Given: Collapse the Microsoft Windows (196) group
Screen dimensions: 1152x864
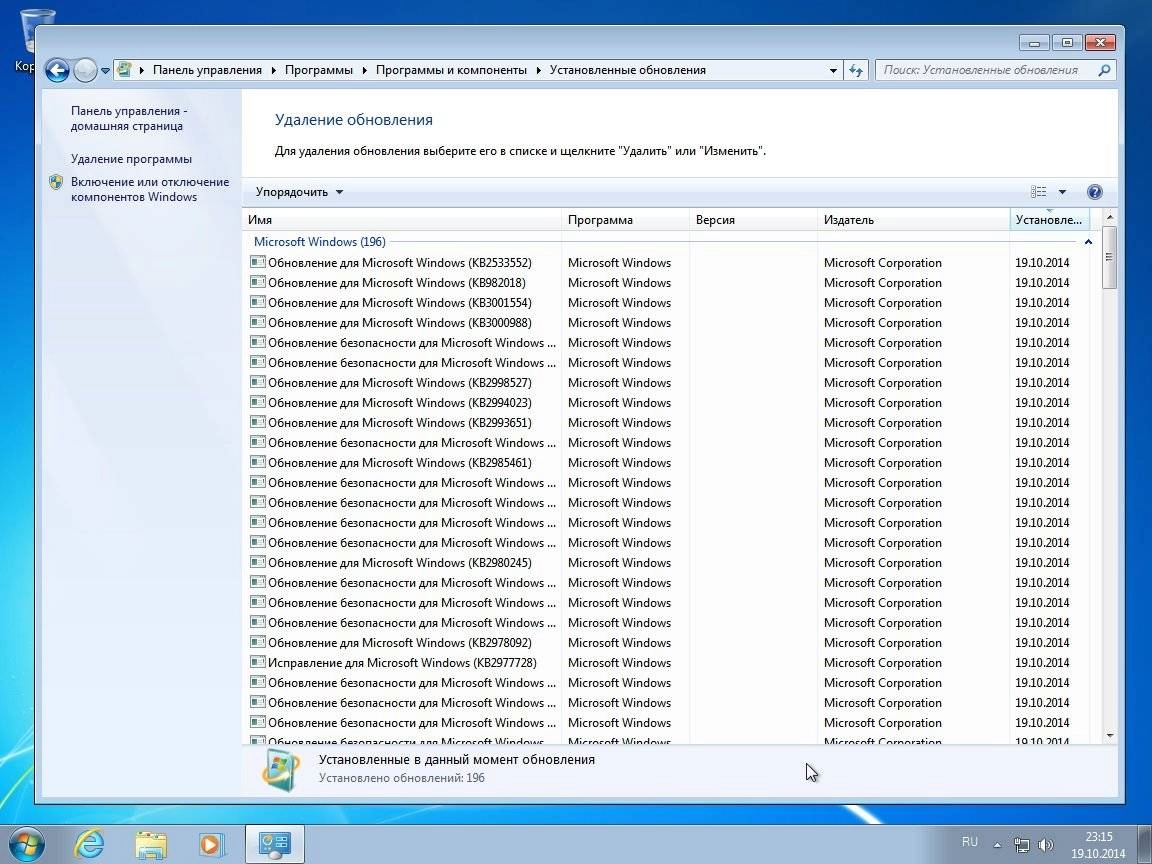Looking at the screenshot, I should pos(1088,242).
